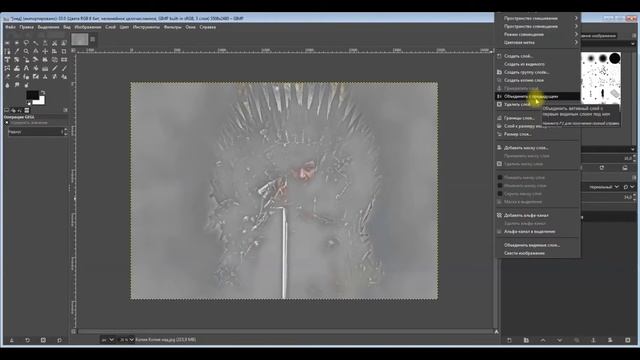Raise layer arrow in Layers panel
This screenshot has height=360, width=640.
click(x=543, y=340)
